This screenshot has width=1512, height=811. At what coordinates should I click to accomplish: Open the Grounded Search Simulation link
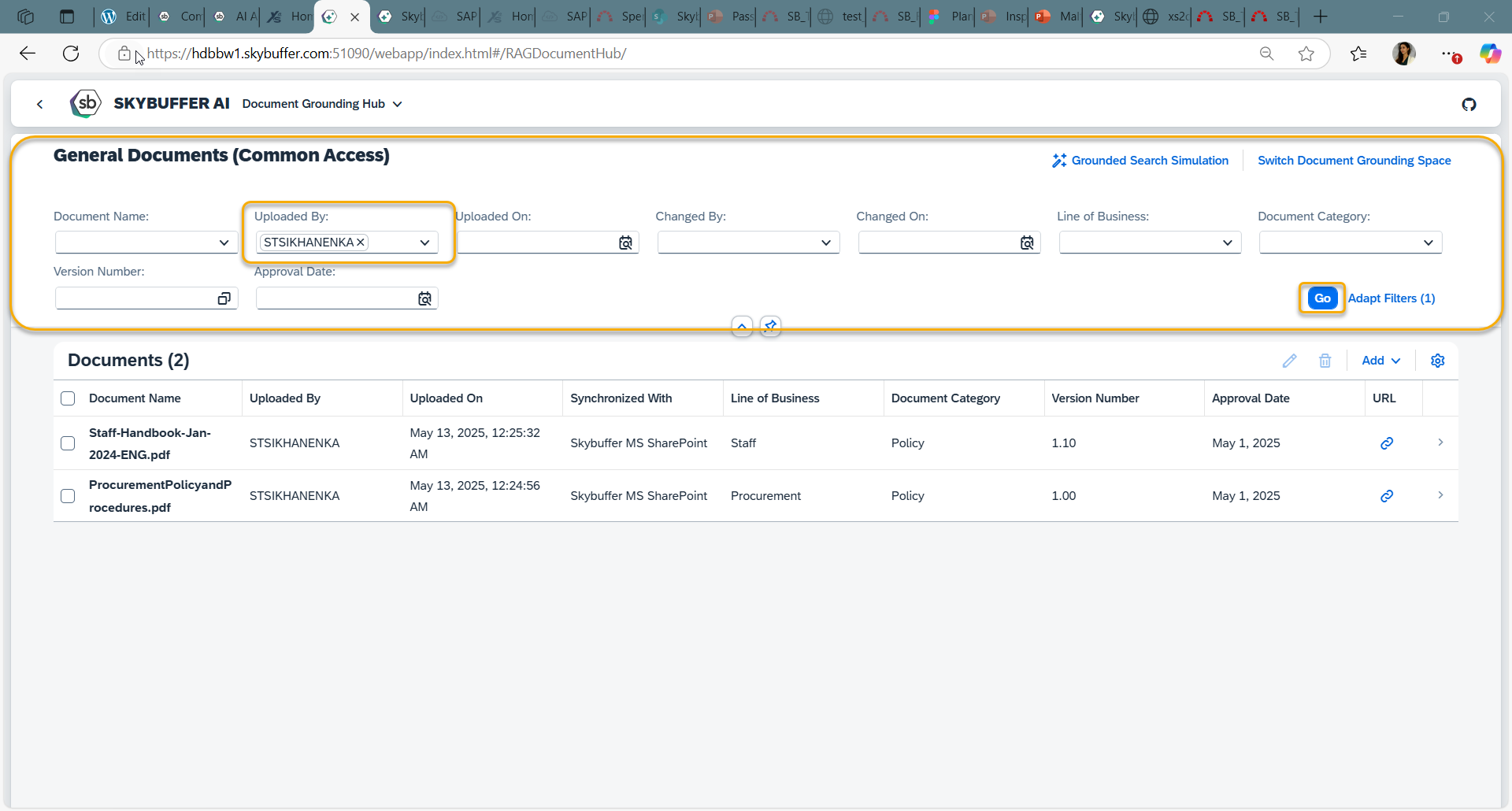[x=1140, y=161]
